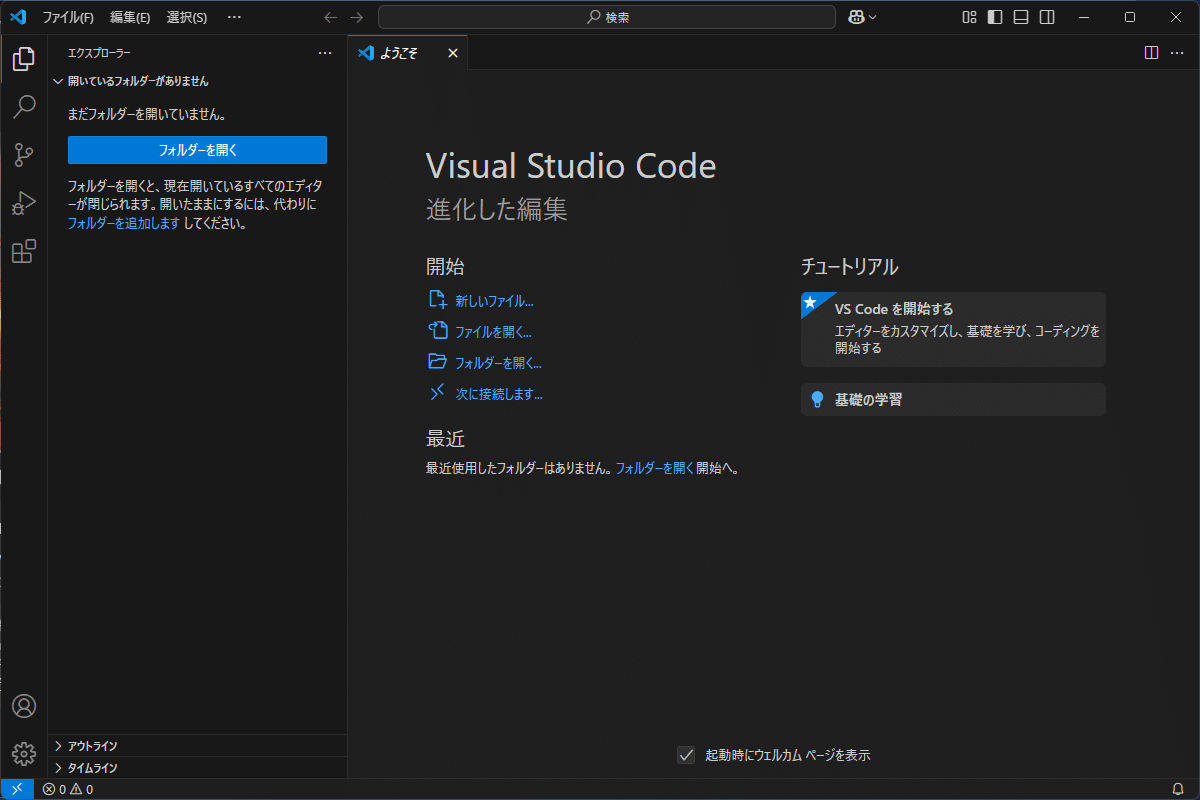Click the remote window status bar icon
The image size is (1200, 800).
click(17, 789)
